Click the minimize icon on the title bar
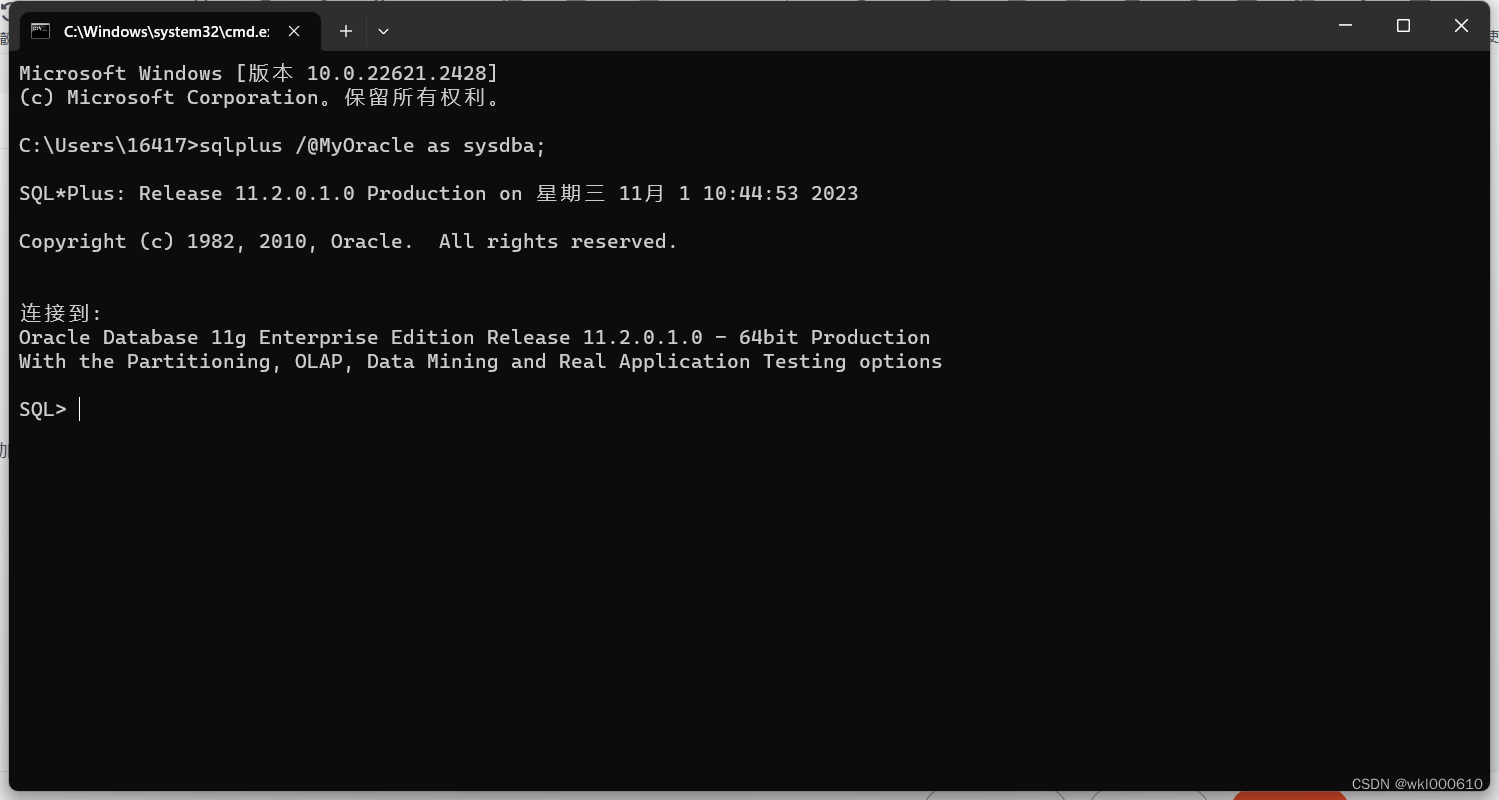The width and height of the screenshot is (1499, 800). click(1345, 26)
